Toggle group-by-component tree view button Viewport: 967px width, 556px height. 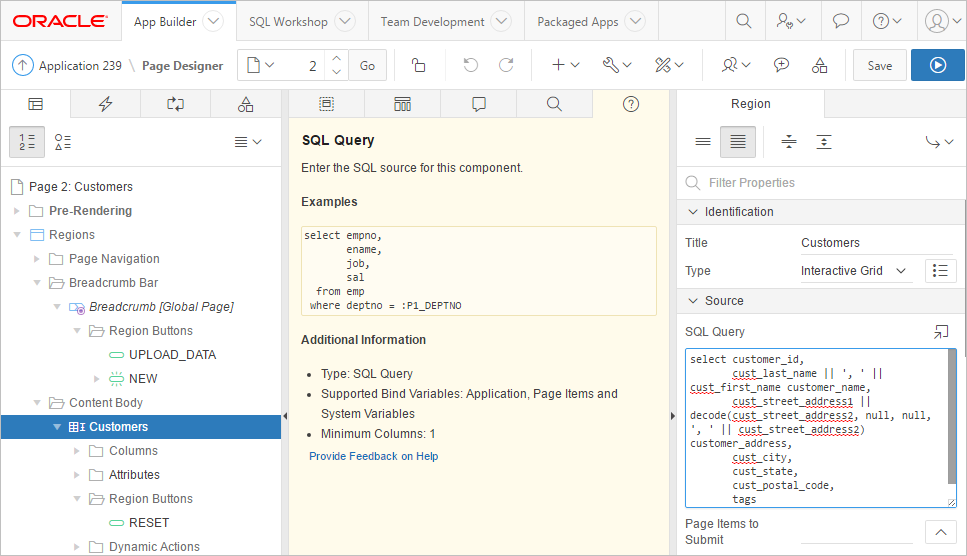click(62, 142)
